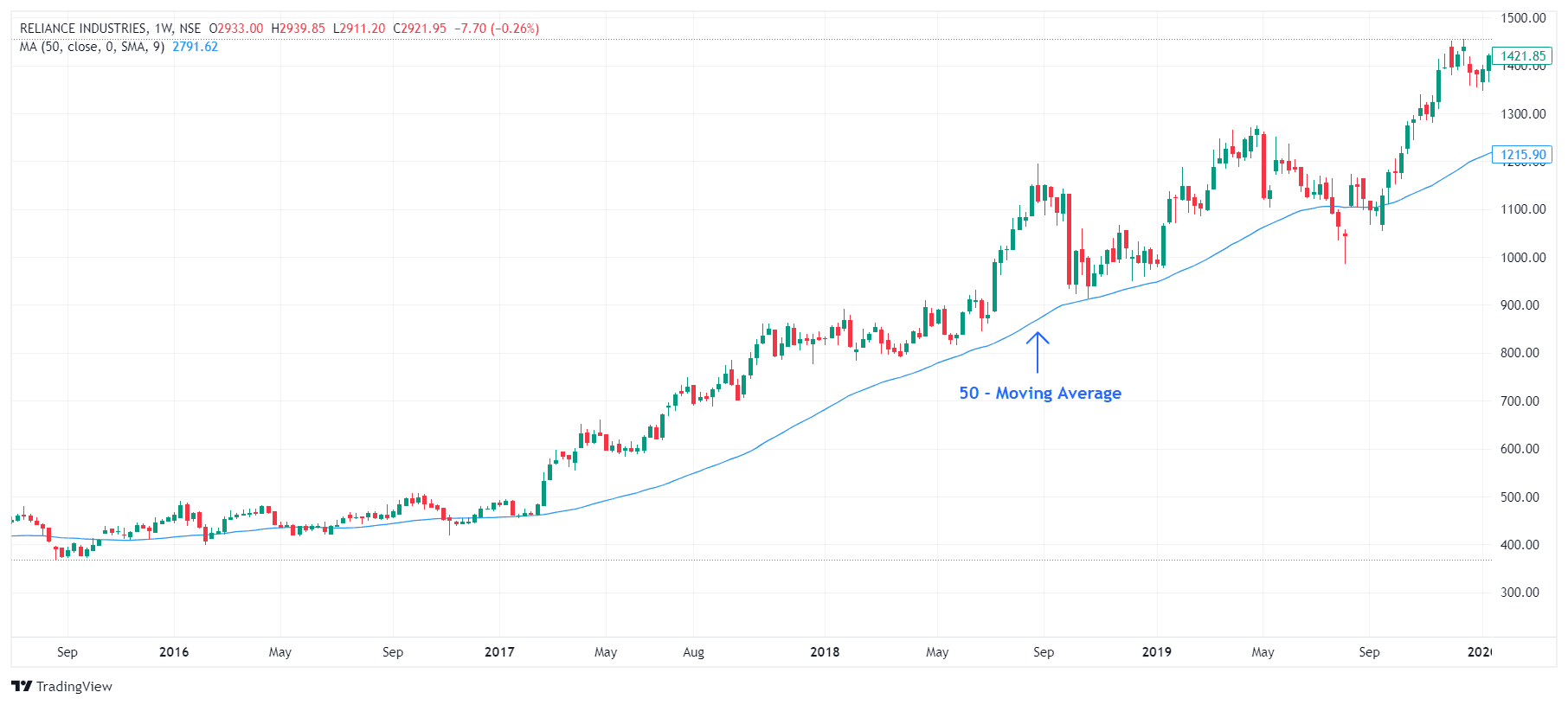This screenshot has height=705, width=1568.
Task: Click the high value H2939.85
Action: 299,29
